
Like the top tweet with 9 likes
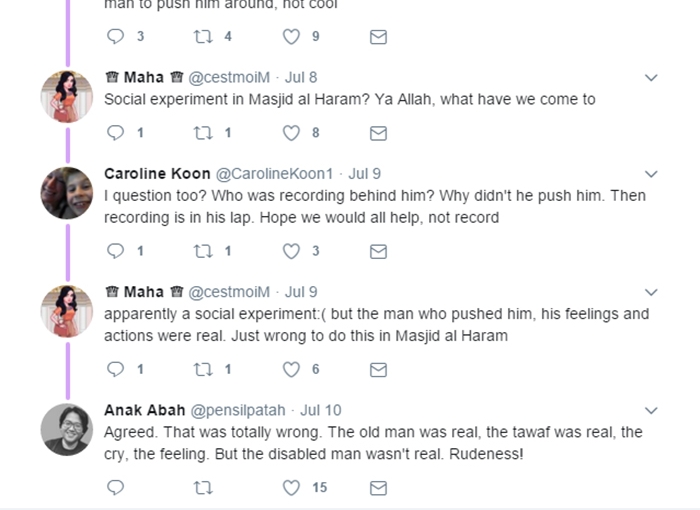coord(291,37)
